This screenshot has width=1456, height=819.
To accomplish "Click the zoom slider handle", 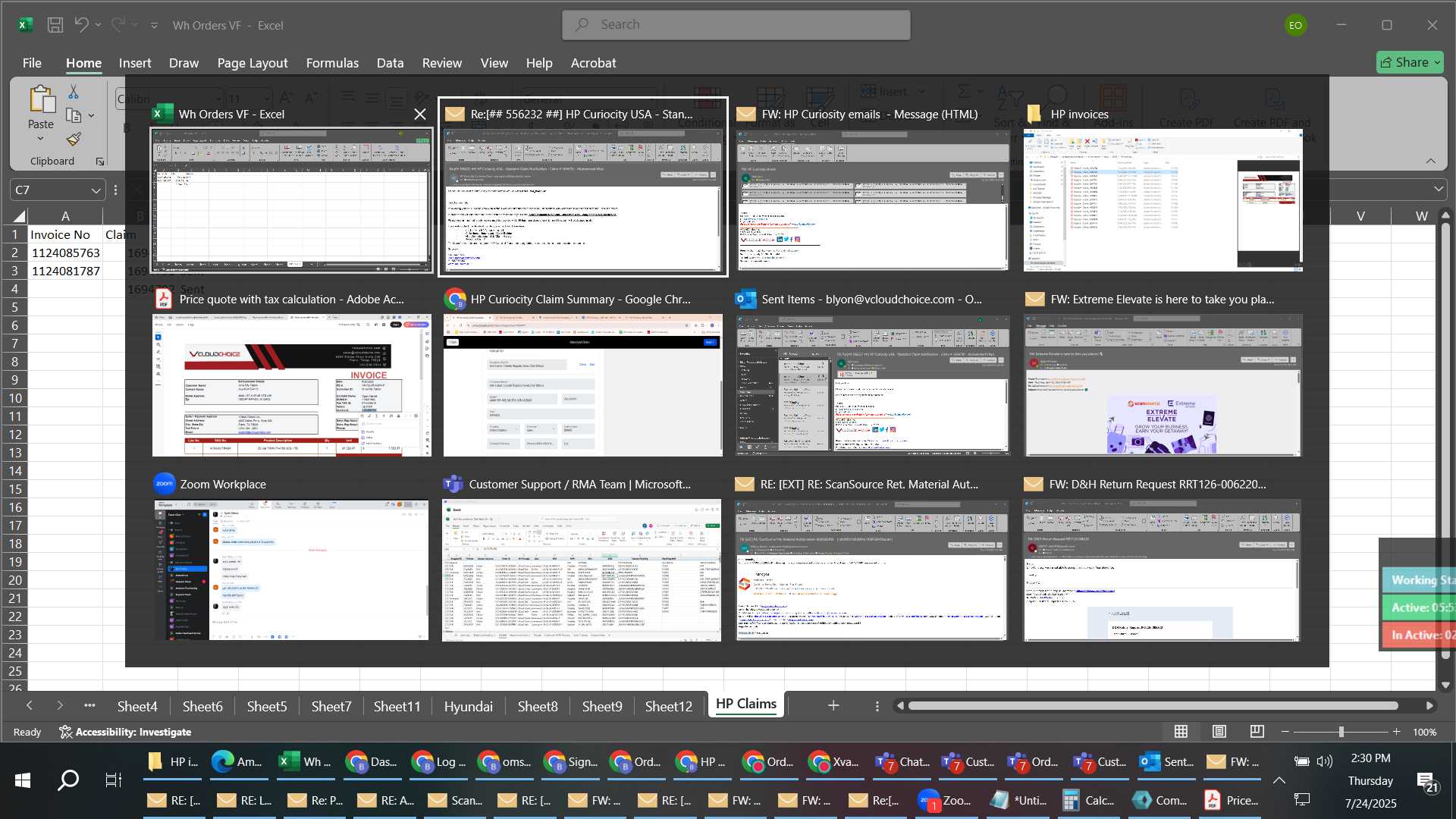I will click(x=1341, y=732).
